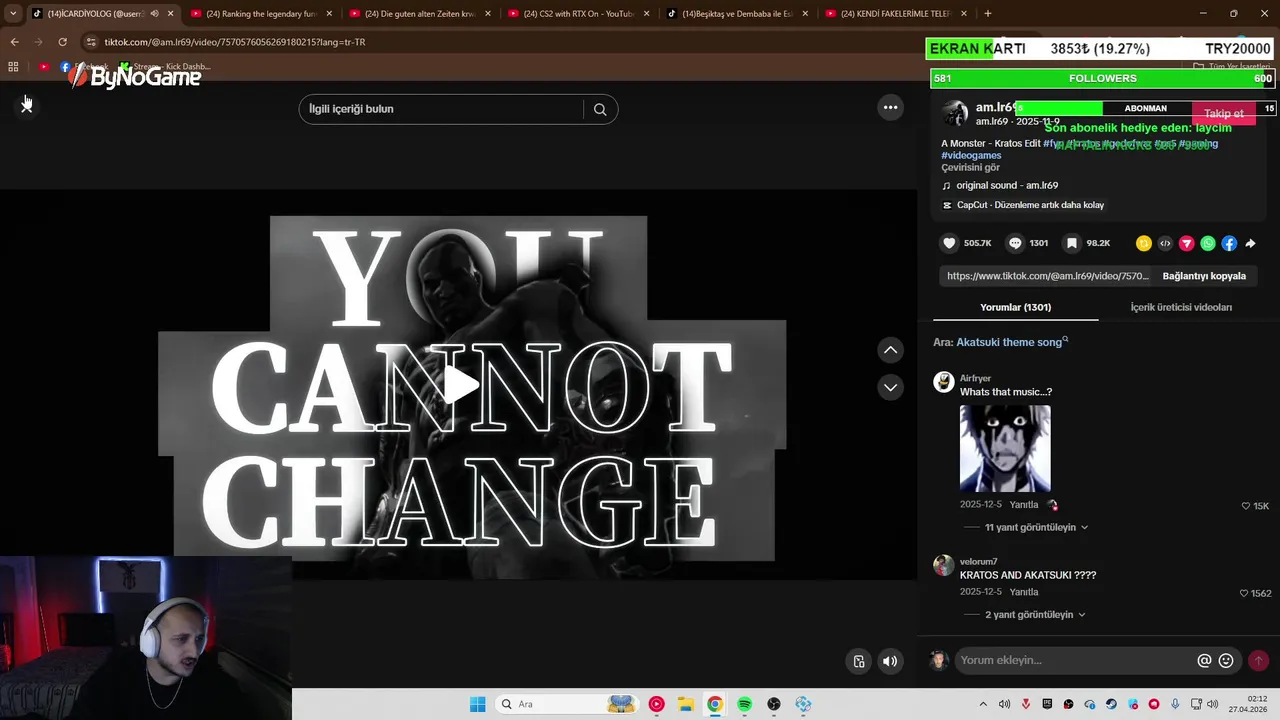Toggle video mute with speaker icon
Image resolution: width=1280 pixels, height=720 pixels.
point(889,661)
